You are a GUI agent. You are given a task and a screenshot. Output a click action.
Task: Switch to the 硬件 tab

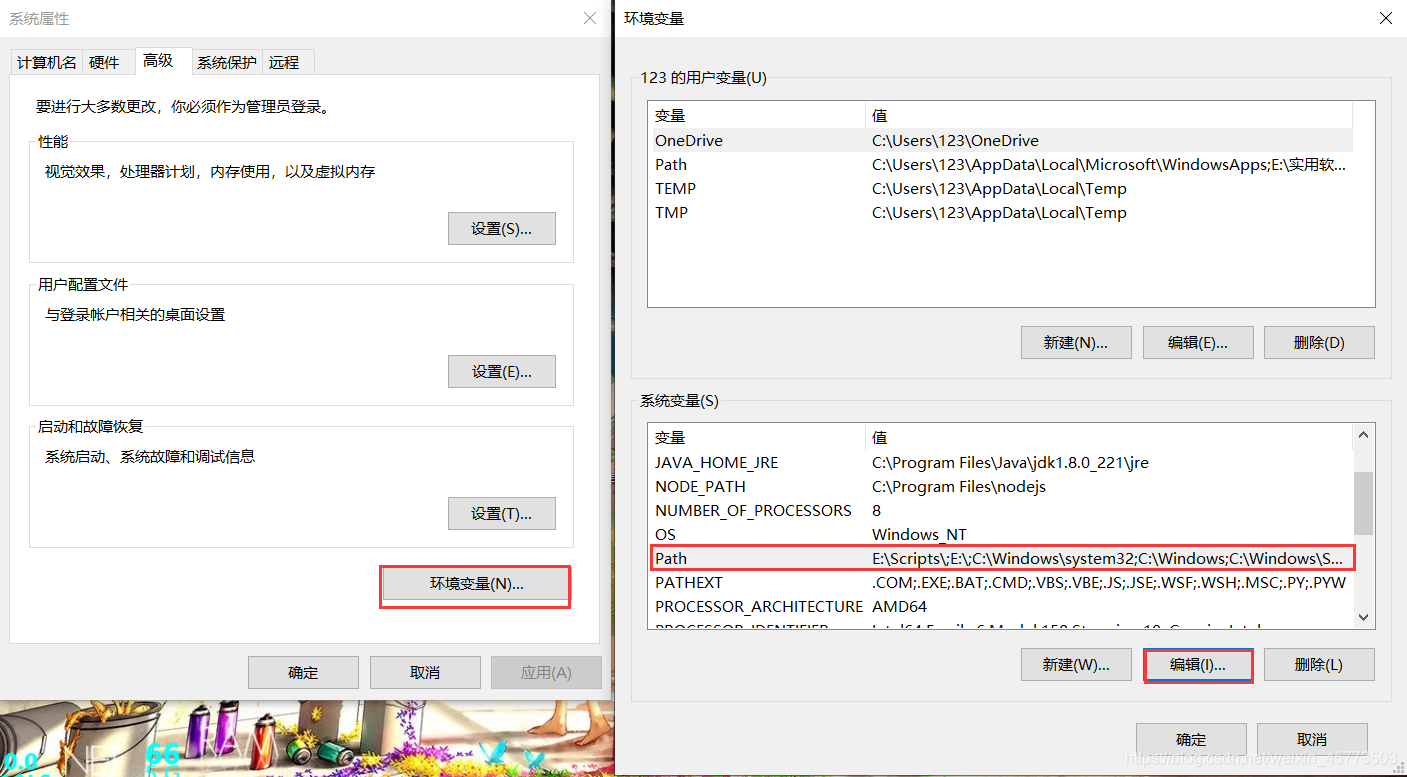click(x=104, y=62)
